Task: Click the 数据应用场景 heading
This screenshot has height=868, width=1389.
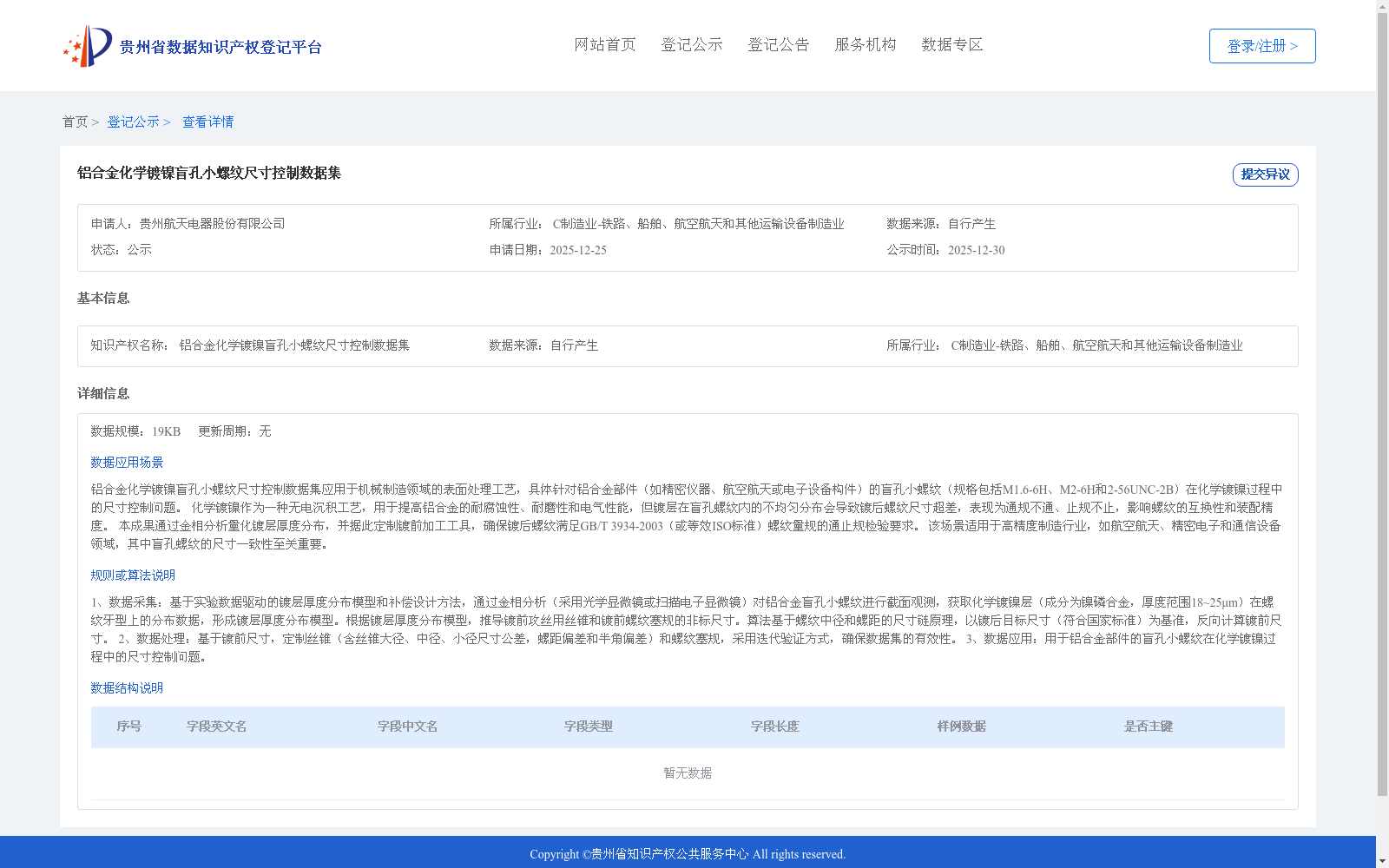Action: (x=127, y=463)
